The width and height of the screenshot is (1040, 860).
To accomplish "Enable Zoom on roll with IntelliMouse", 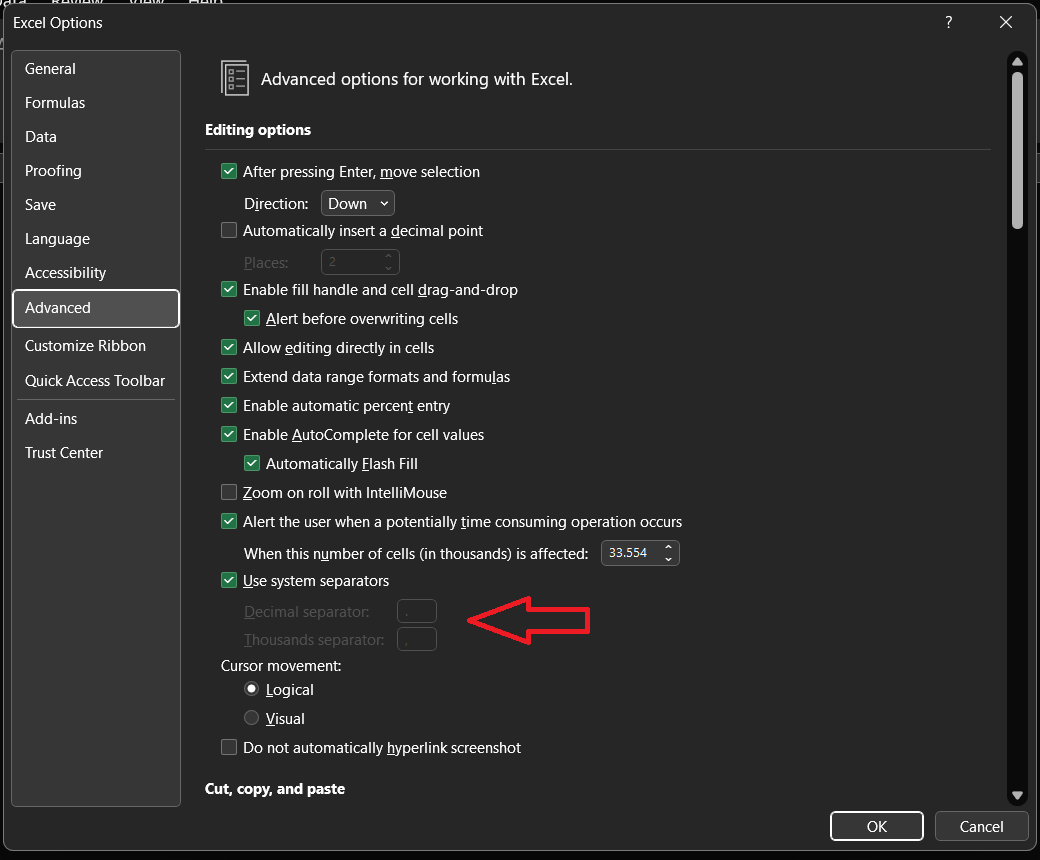I will 229,493.
